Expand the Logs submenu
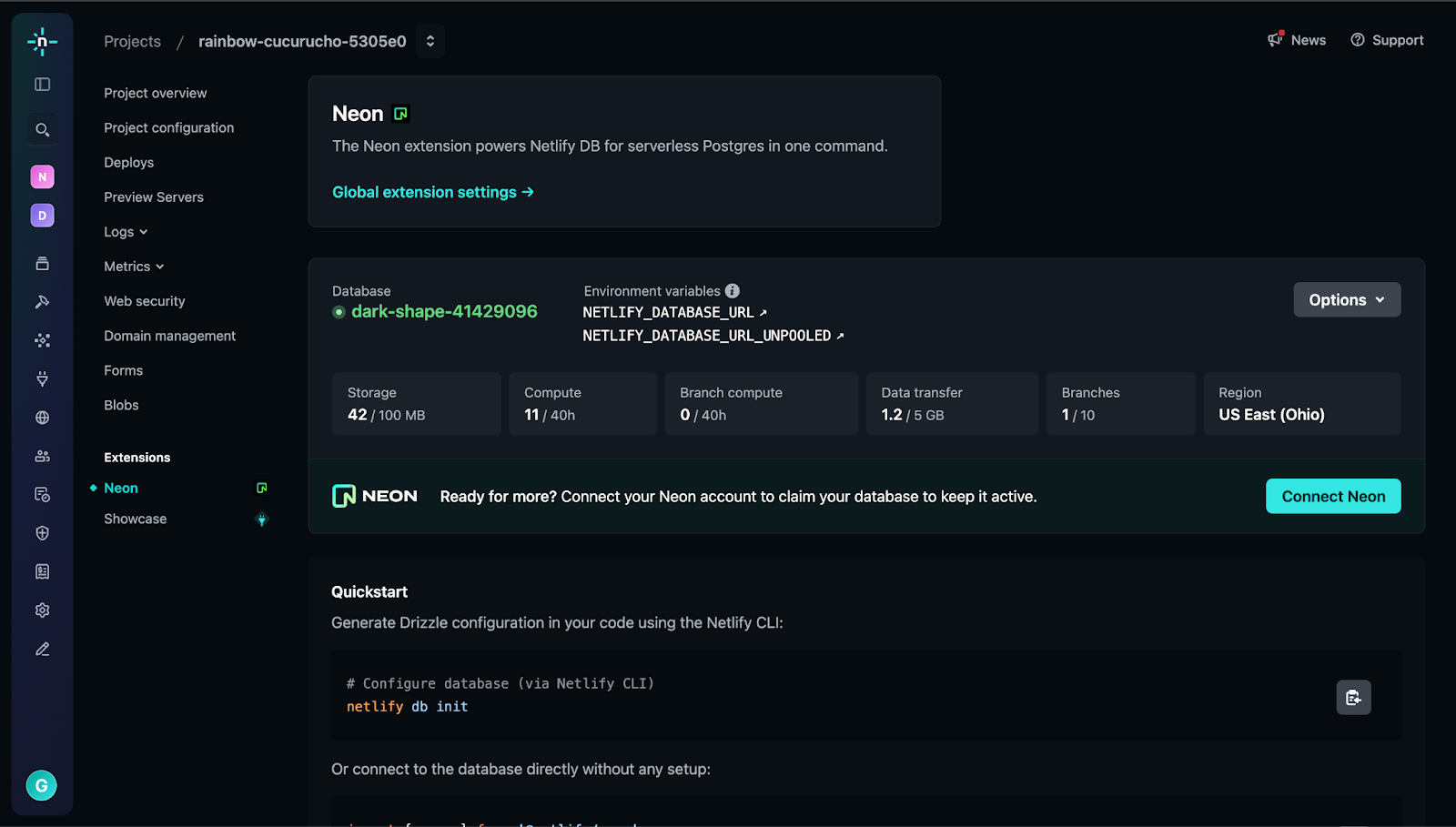 coord(126,232)
